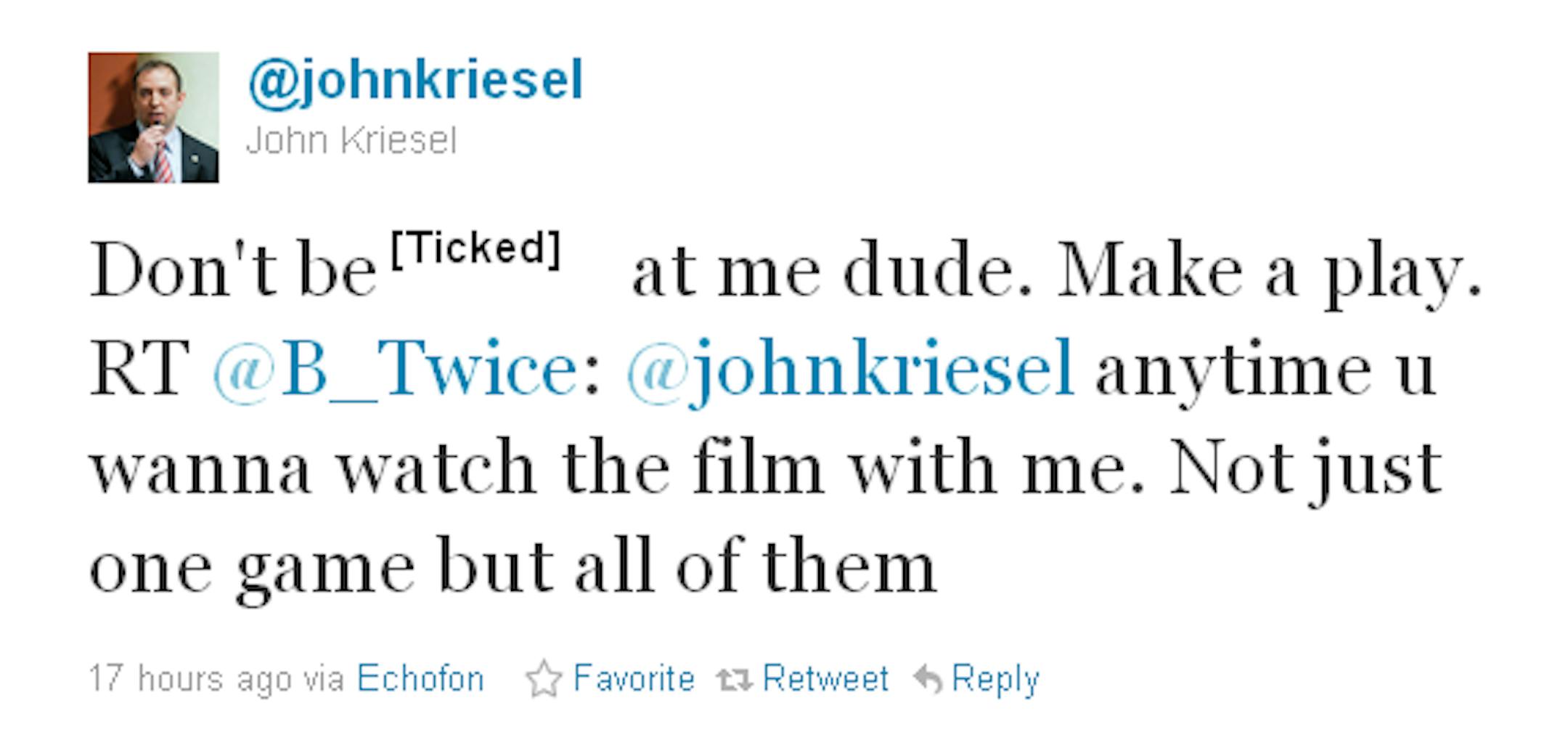The image size is (1568, 732).
Task: Open the Echofon client link
Action: 420,679
